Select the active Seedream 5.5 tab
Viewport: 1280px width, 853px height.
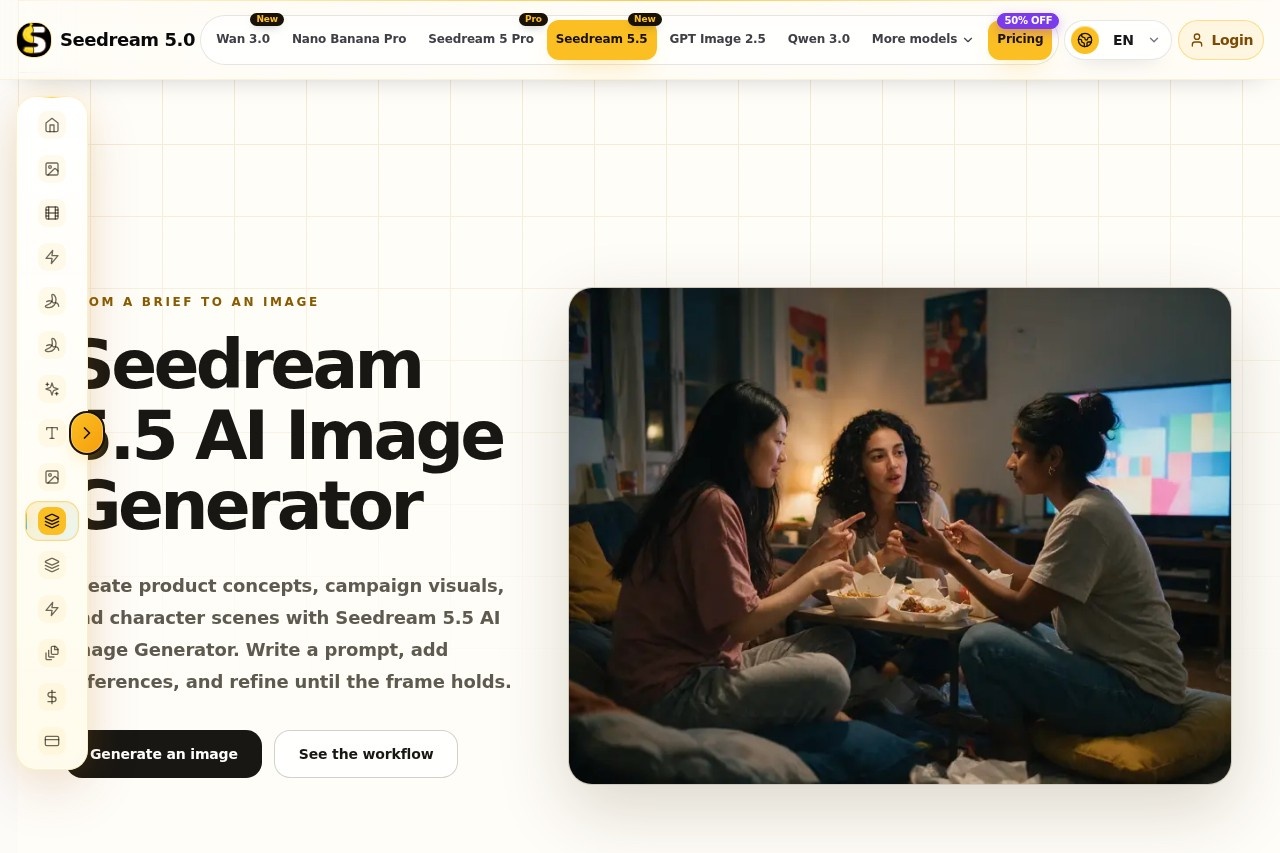click(x=602, y=39)
